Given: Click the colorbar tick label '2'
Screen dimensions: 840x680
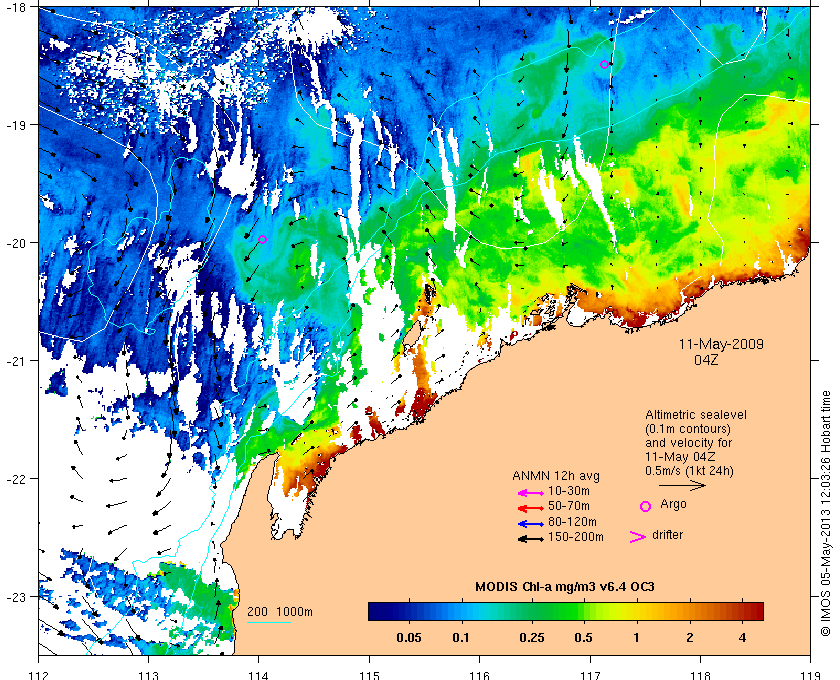Looking at the screenshot, I should pos(689,638).
